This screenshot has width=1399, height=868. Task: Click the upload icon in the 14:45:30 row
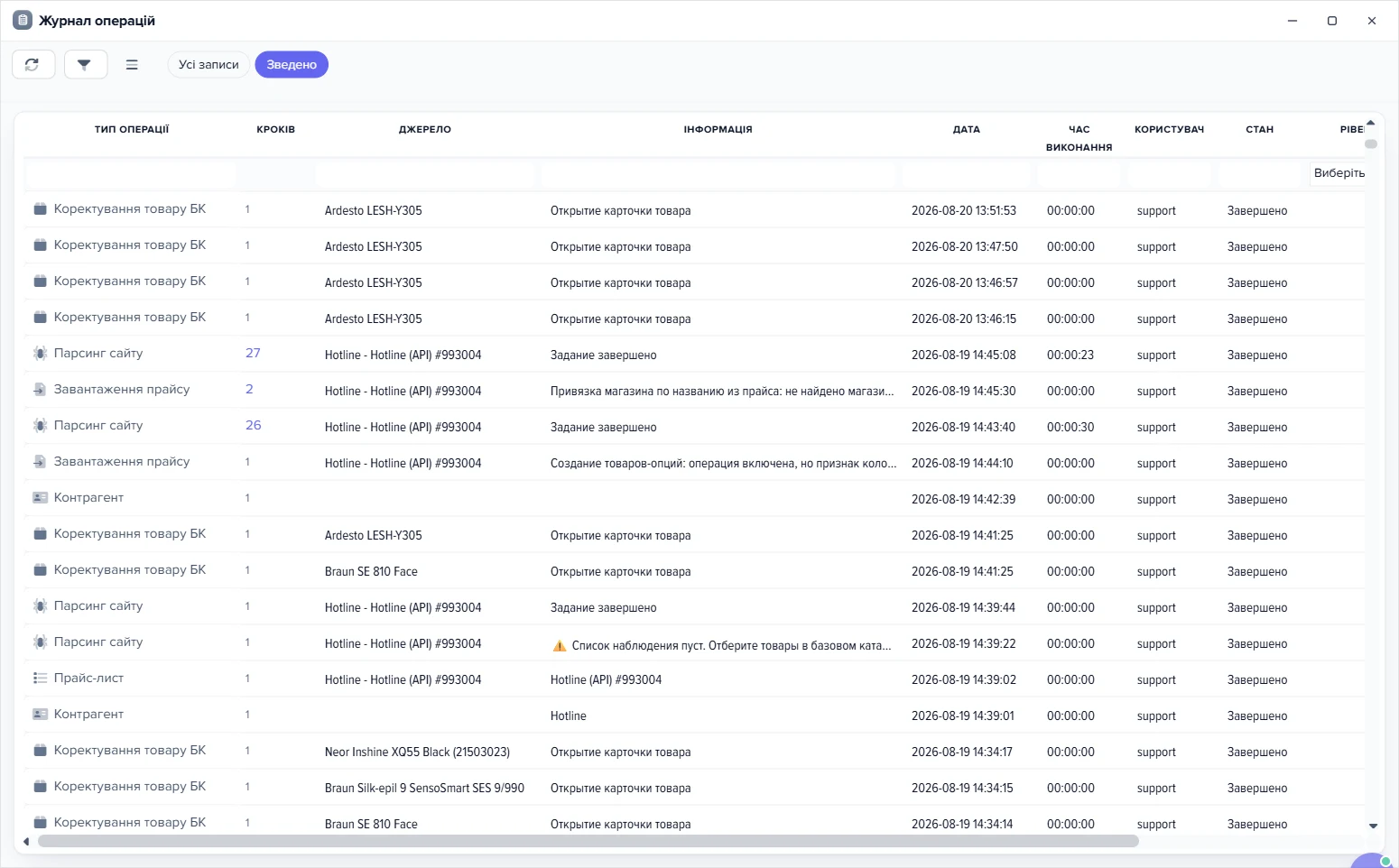[x=40, y=390]
